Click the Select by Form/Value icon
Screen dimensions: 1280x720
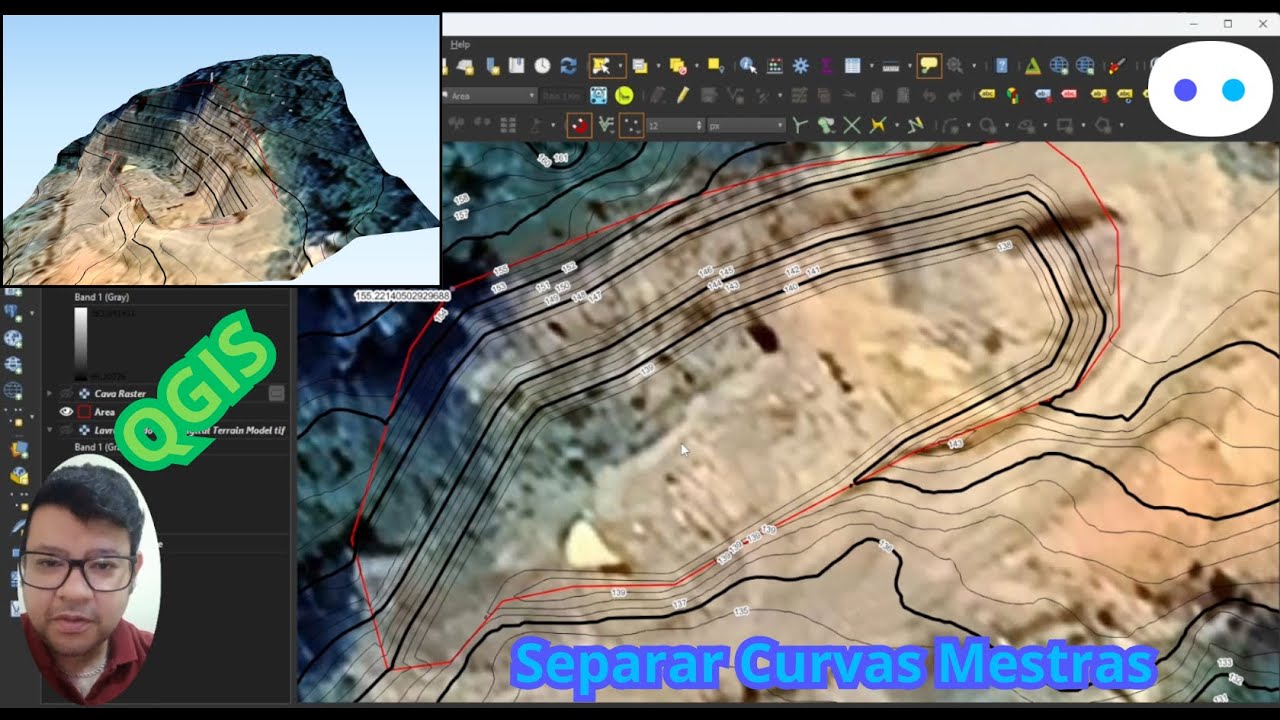tap(640, 66)
